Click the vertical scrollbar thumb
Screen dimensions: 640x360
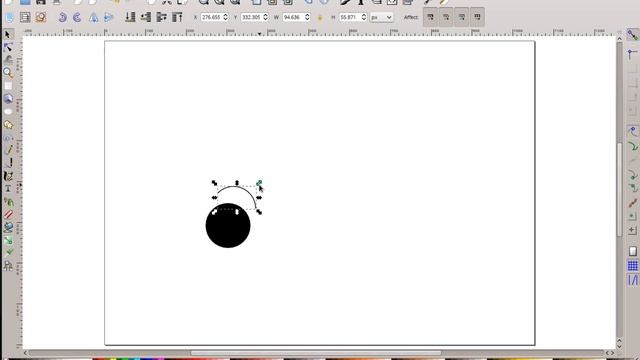pyautogui.click(x=619, y=189)
